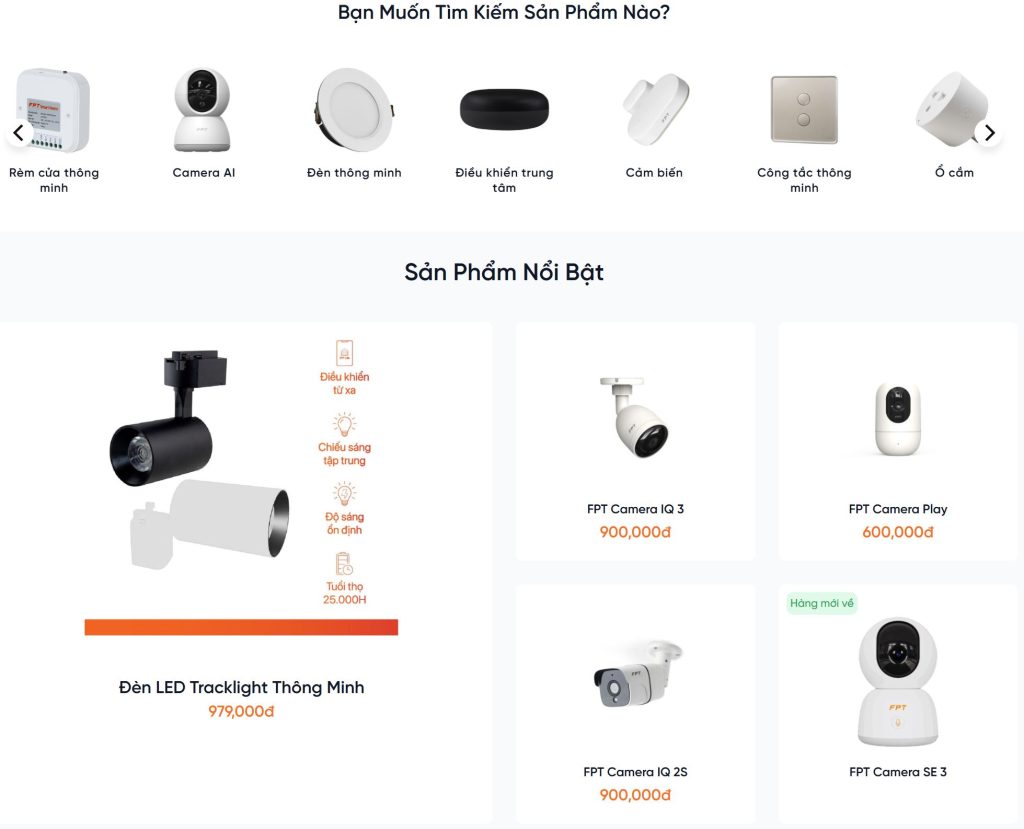Click the right carousel arrow
This screenshot has width=1024, height=829.
point(989,133)
